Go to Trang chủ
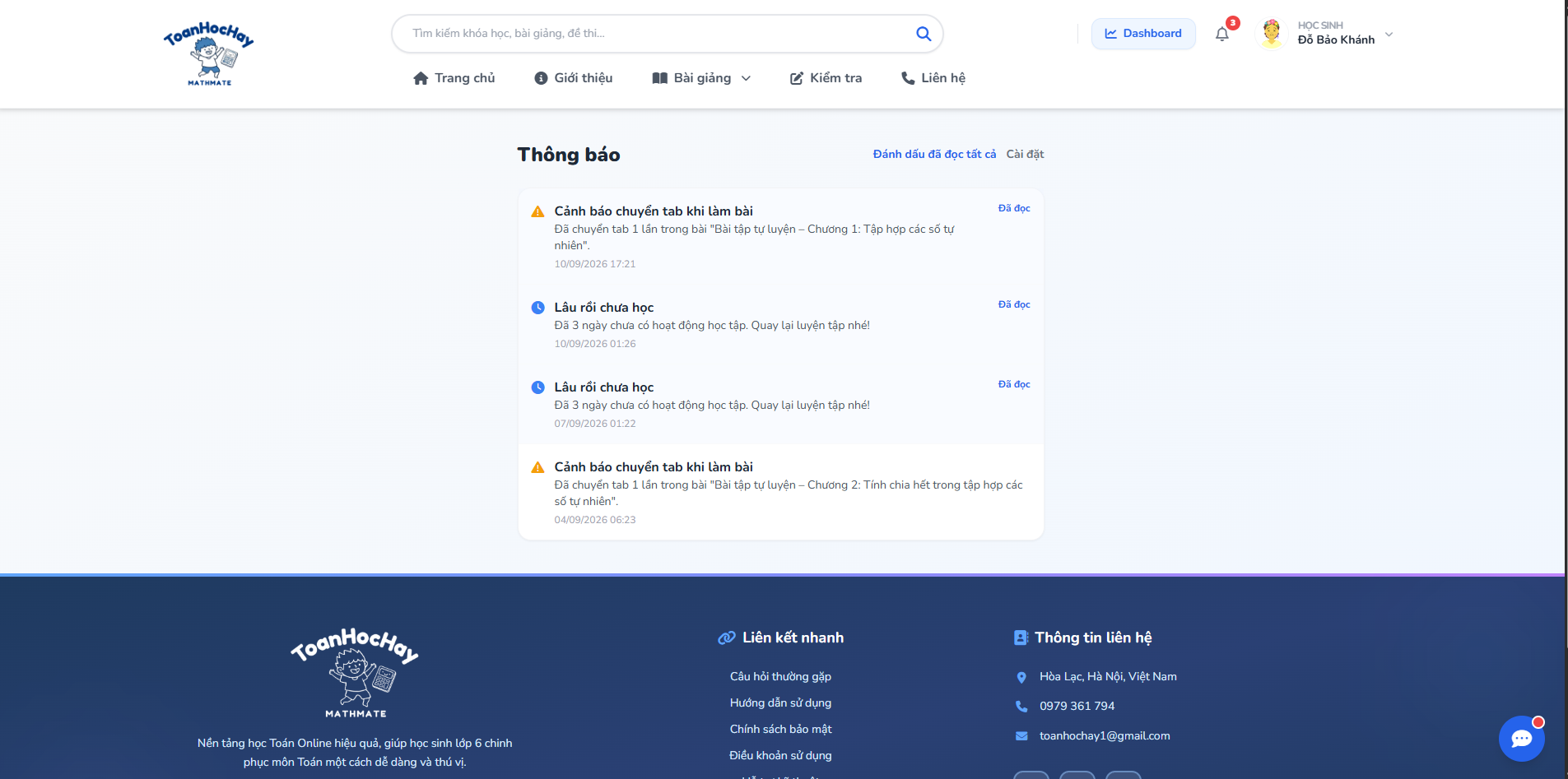1568x779 pixels. pyautogui.click(x=454, y=78)
